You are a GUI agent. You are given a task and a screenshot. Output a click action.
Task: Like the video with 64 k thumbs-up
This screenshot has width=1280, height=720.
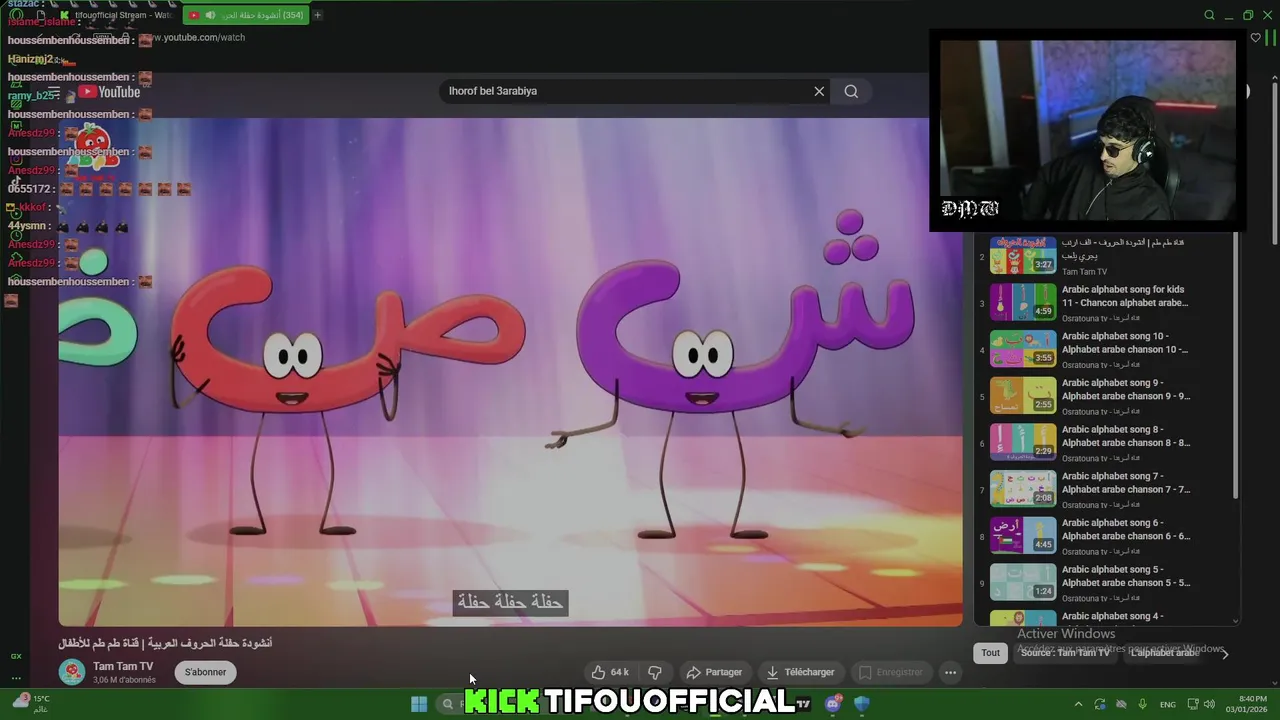610,672
